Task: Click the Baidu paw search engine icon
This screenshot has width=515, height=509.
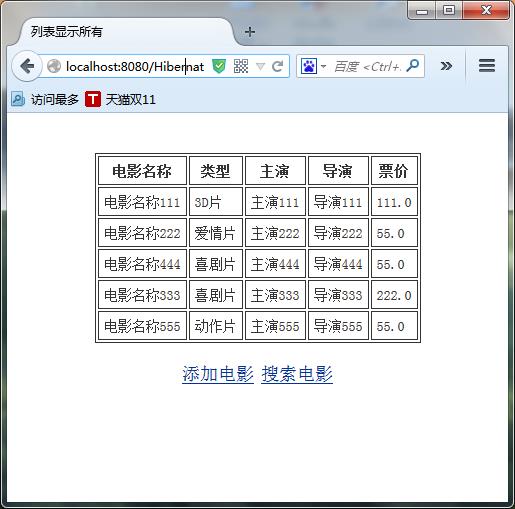Action: click(309, 66)
